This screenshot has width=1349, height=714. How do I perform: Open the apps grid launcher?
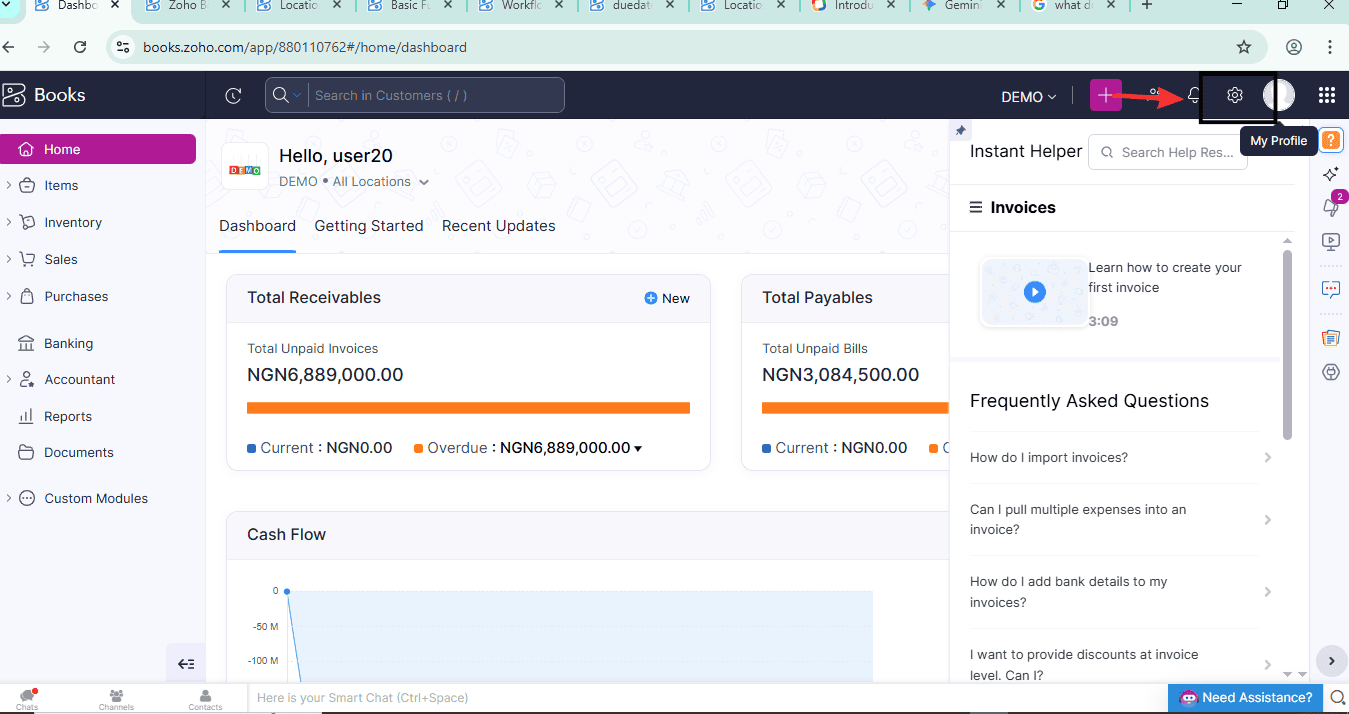point(1327,95)
